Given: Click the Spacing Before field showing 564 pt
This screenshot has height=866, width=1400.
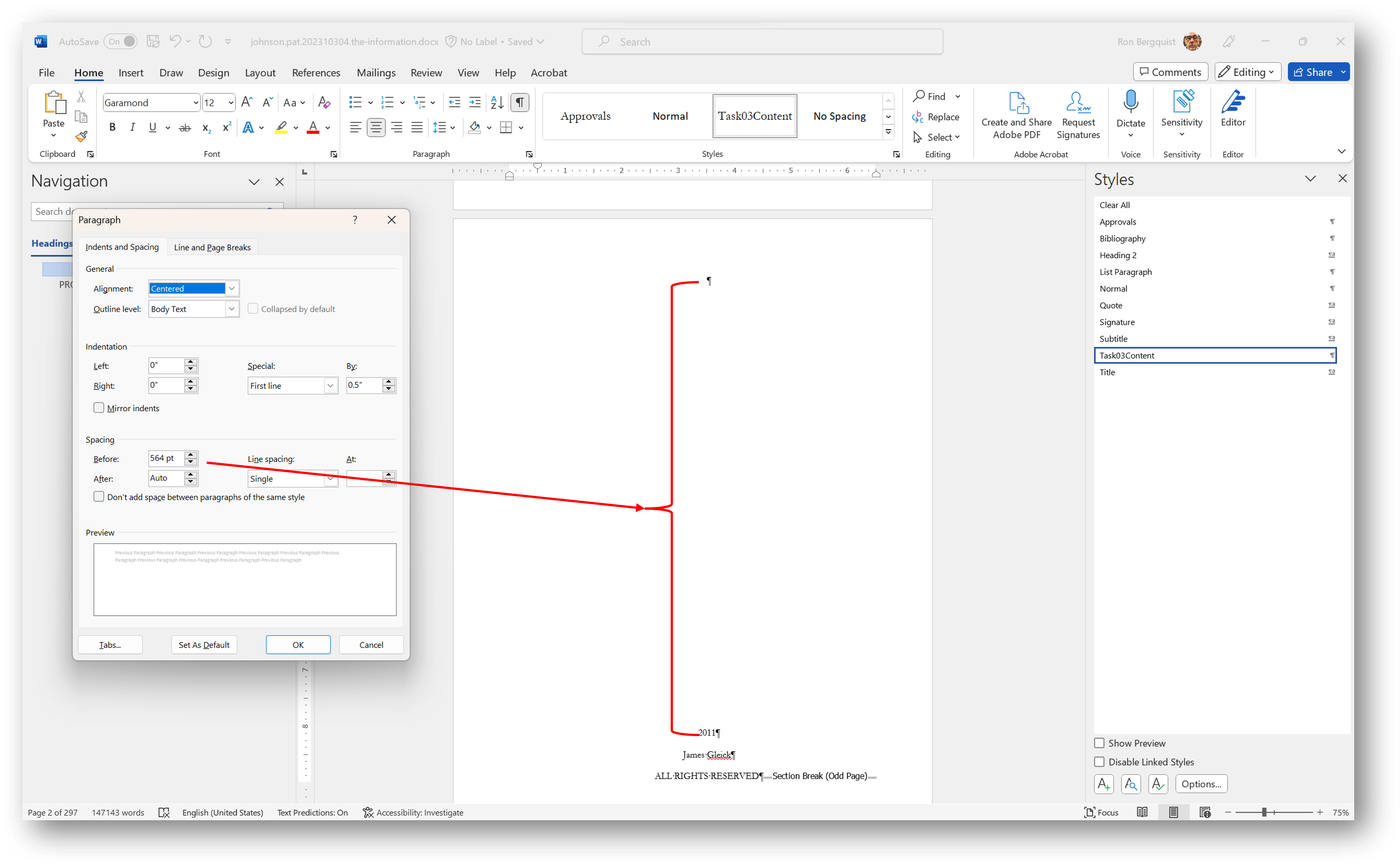Looking at the screenshot, I should [166, 458].
